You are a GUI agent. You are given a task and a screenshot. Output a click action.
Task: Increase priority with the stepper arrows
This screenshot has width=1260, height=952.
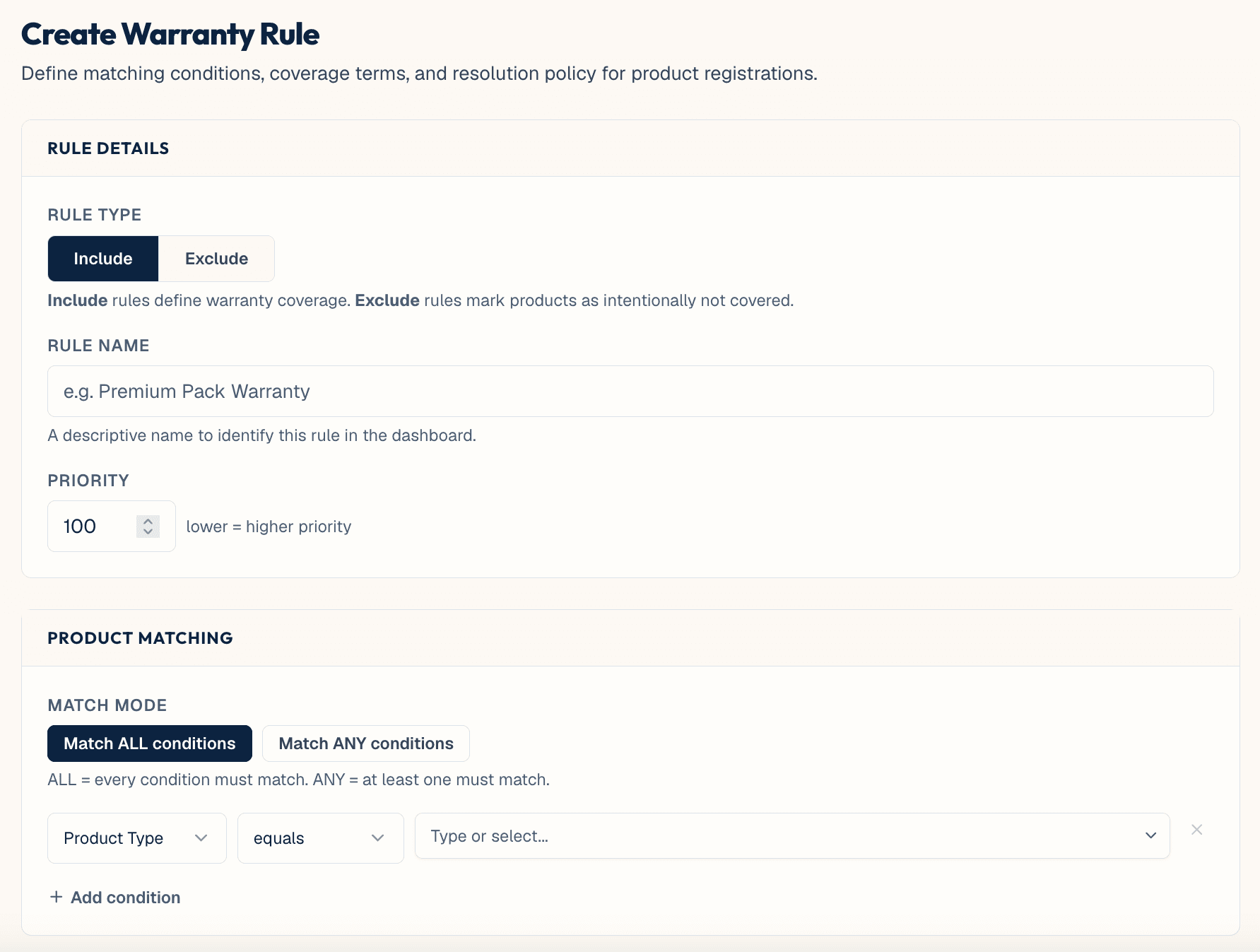pos(148,522)
